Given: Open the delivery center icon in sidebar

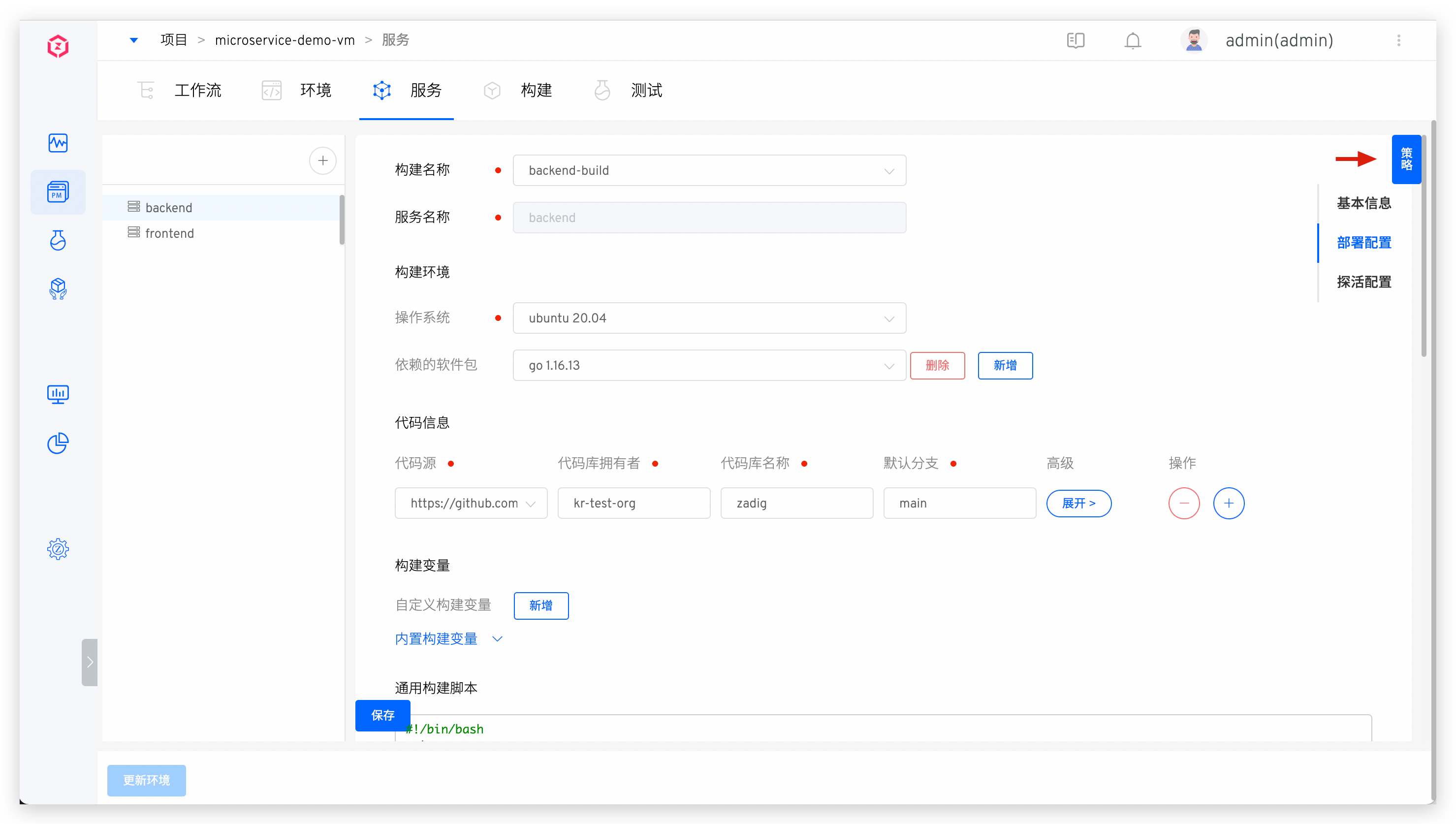Looking at the screenshot, I should [x=58, y=289].
